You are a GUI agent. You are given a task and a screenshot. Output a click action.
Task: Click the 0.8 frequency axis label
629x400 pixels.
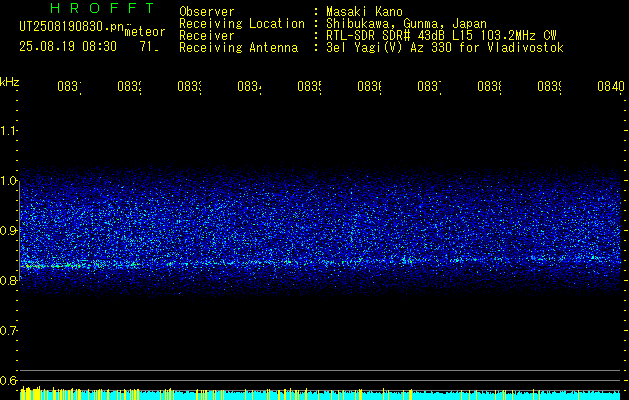coord(8,280)
